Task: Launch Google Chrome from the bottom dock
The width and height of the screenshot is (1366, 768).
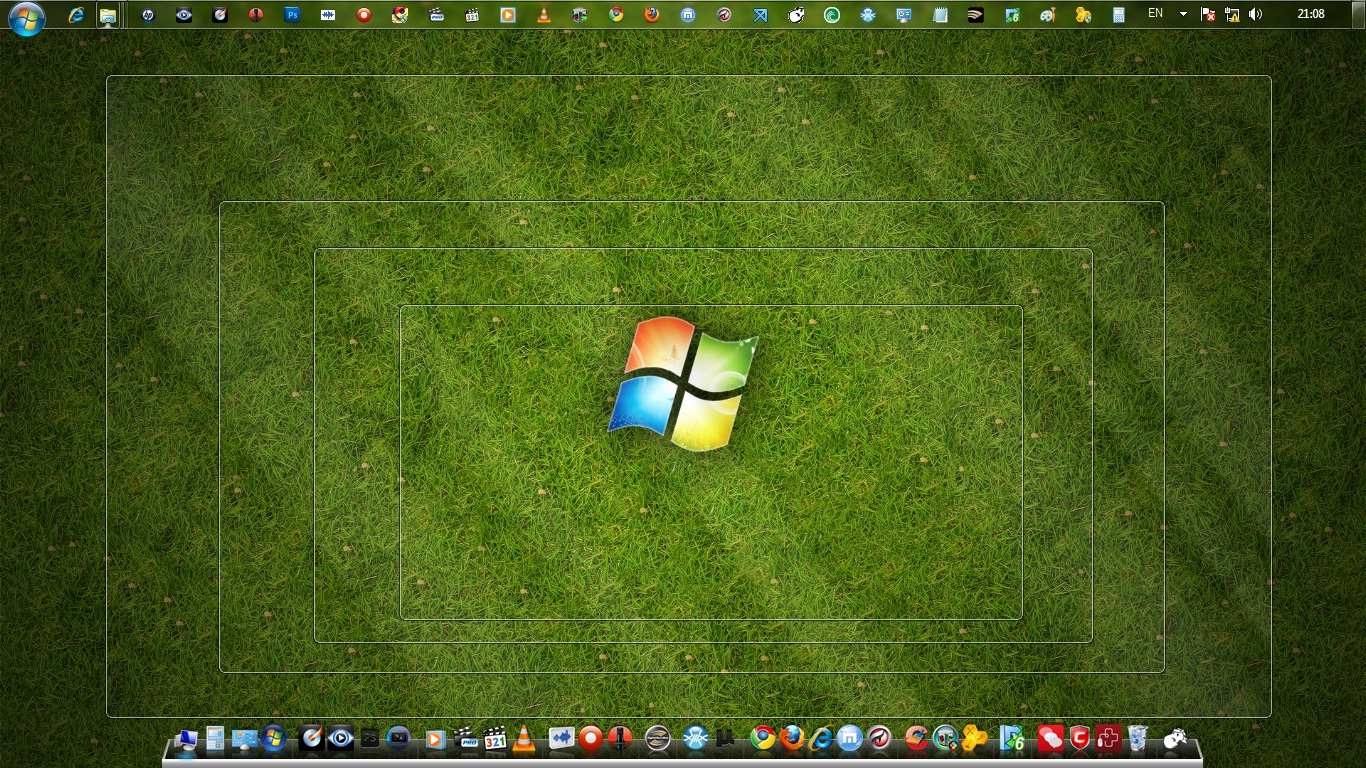Action: [x=763, y=739]
